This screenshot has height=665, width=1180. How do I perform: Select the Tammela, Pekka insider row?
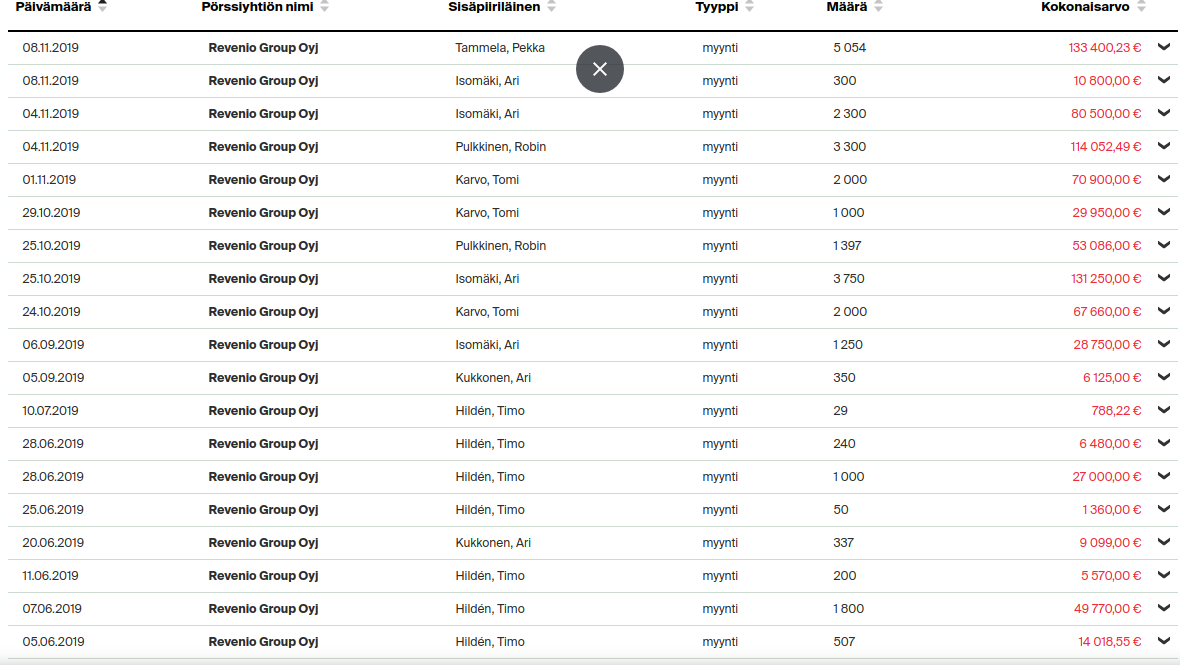tap(500, 48)
